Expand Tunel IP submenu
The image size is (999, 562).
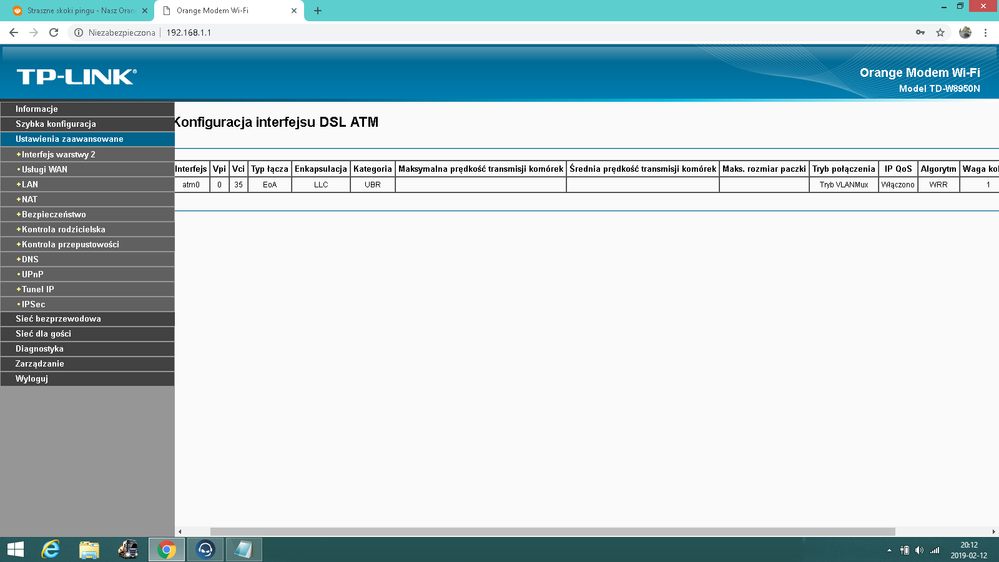pyautogui.click(x=87, y=289)
